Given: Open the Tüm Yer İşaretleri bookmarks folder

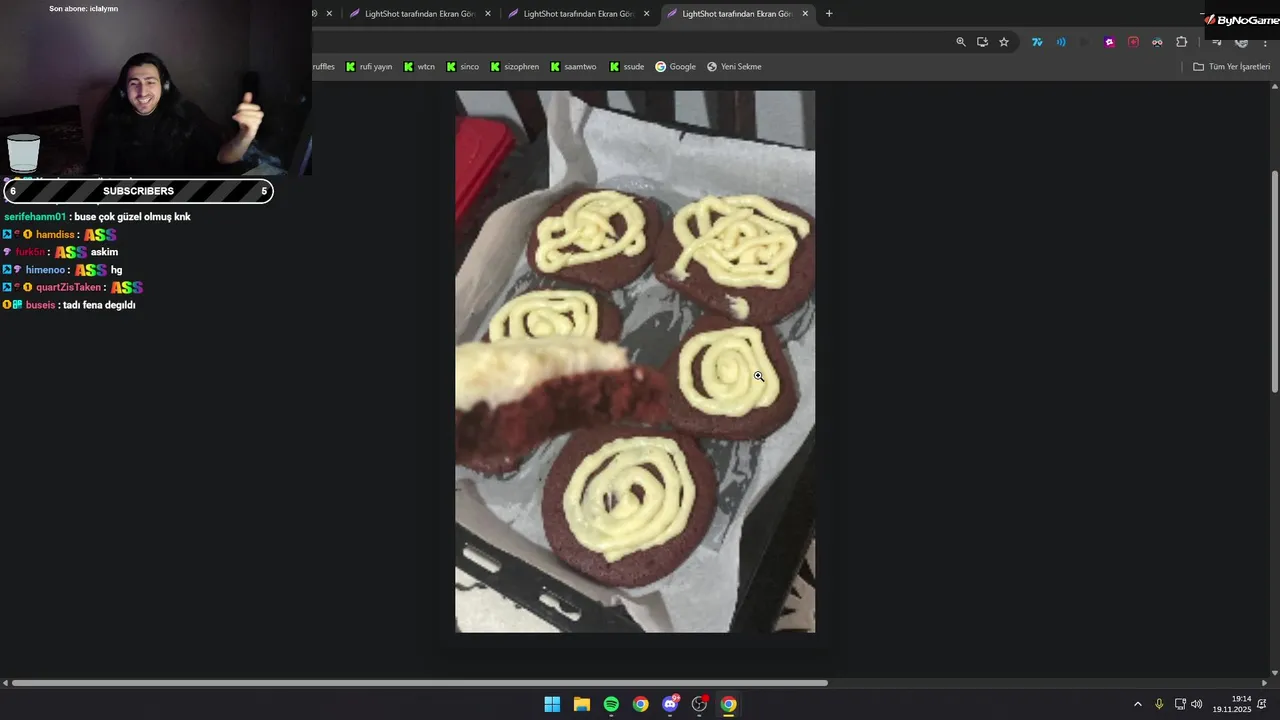Looking at the screenshot, I should click(x=1232, y=67).
